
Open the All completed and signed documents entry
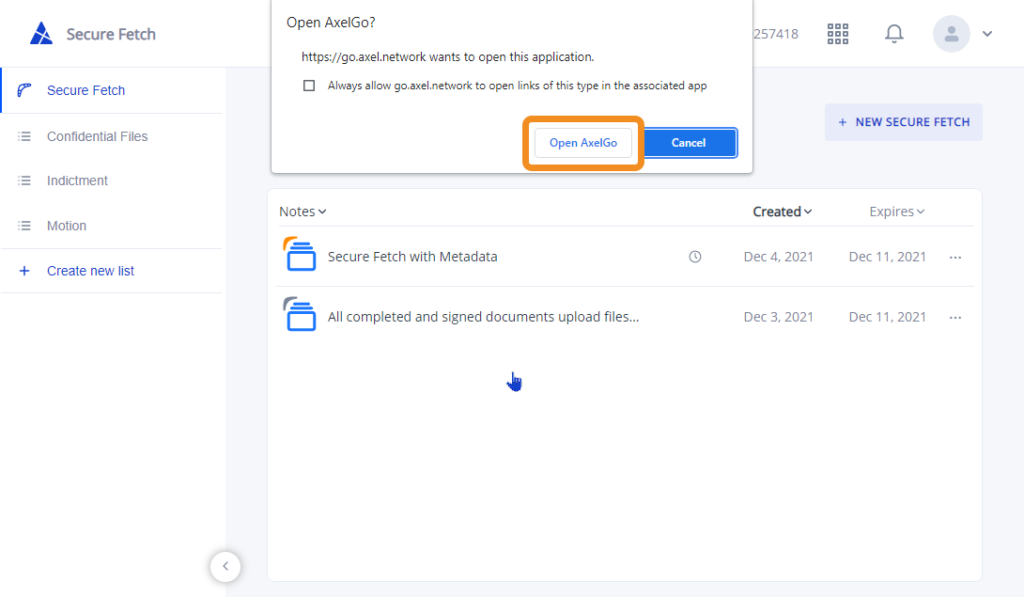point(483,317)
